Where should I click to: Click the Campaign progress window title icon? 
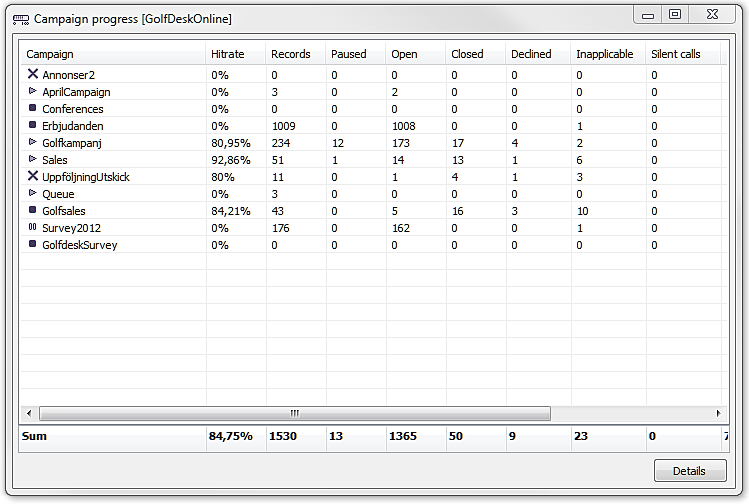pos(21,20)
